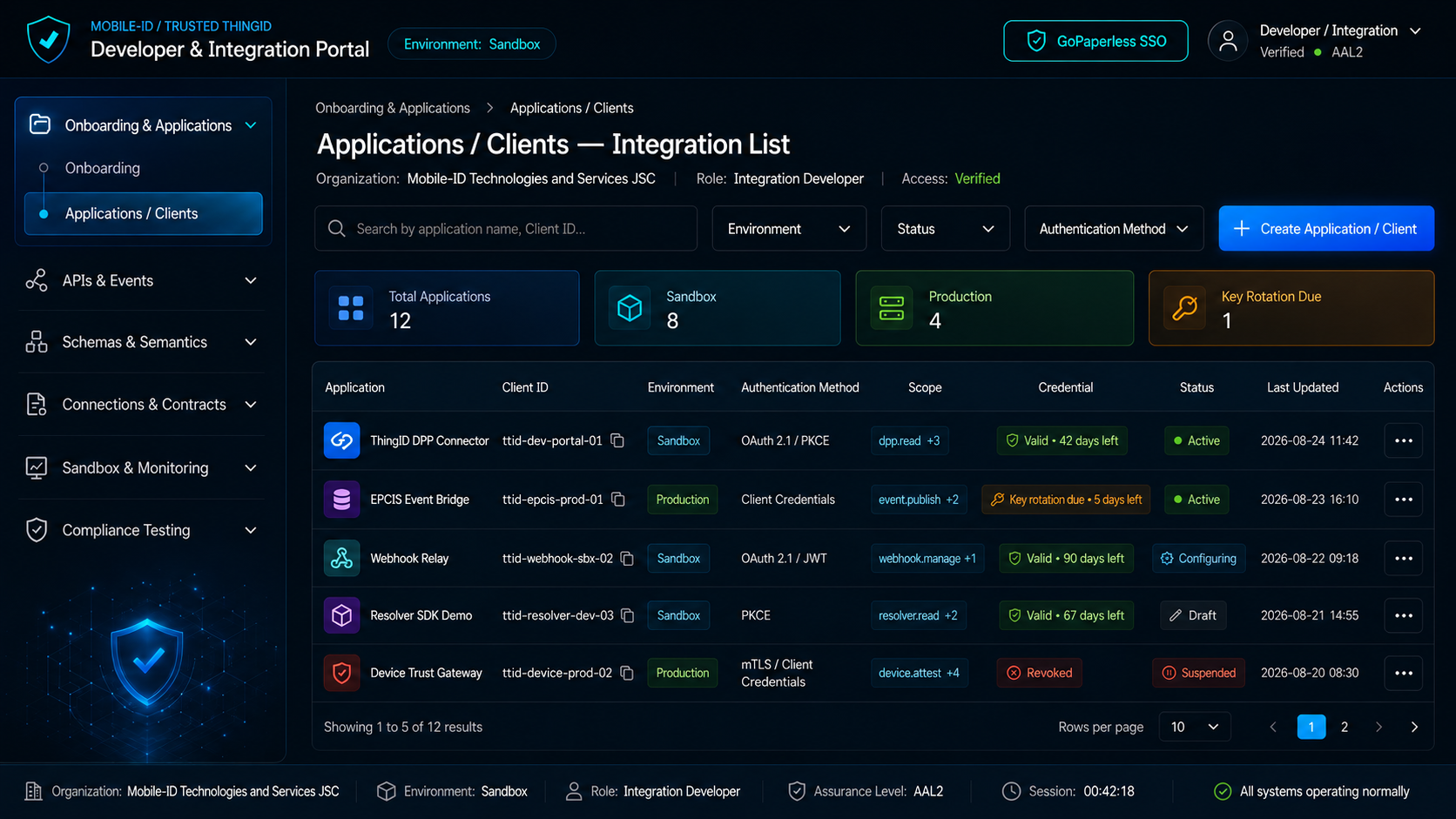Click the Resolver SDK Demo cube icon
Screen dimensions: 1456x819
tap(341, 615)
